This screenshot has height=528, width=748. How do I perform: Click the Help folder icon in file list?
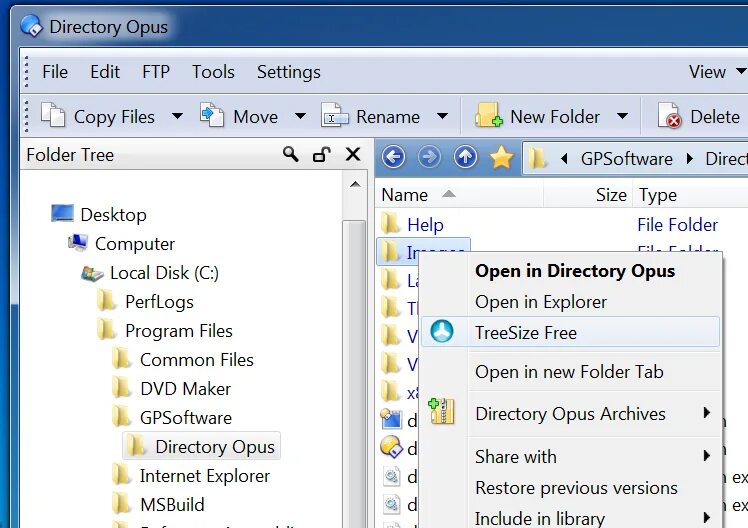pos(391,223)
